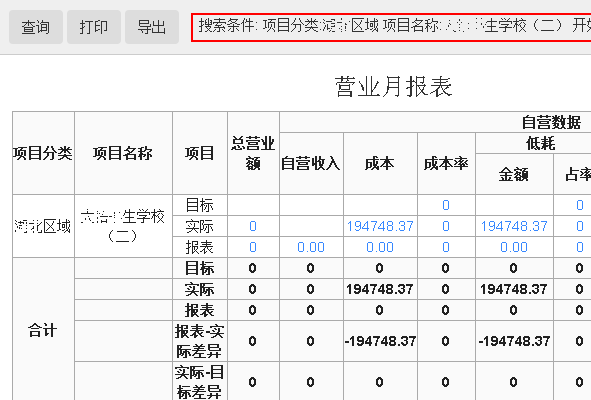Open the 成本 0.00 link in 报表 row
Viewport: 591px width, 400px height.
pos(380,247)
